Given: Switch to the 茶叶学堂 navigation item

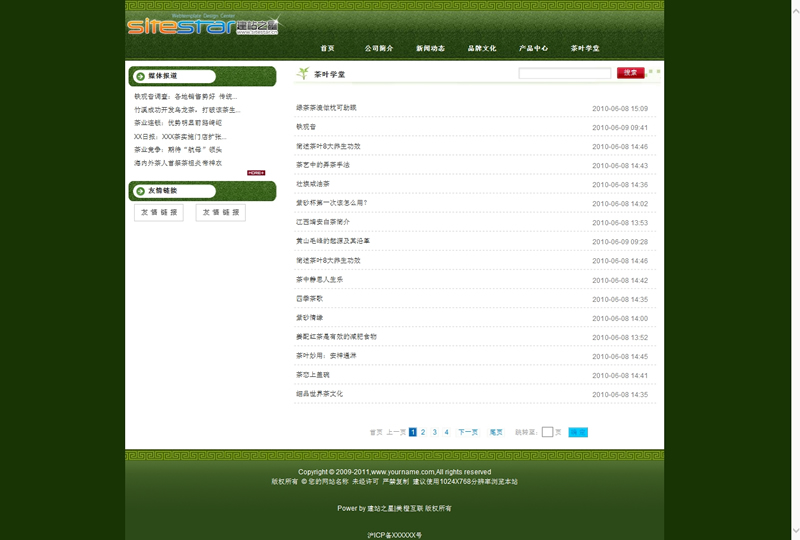Looking at the screenshot, I should click(585, 48).
